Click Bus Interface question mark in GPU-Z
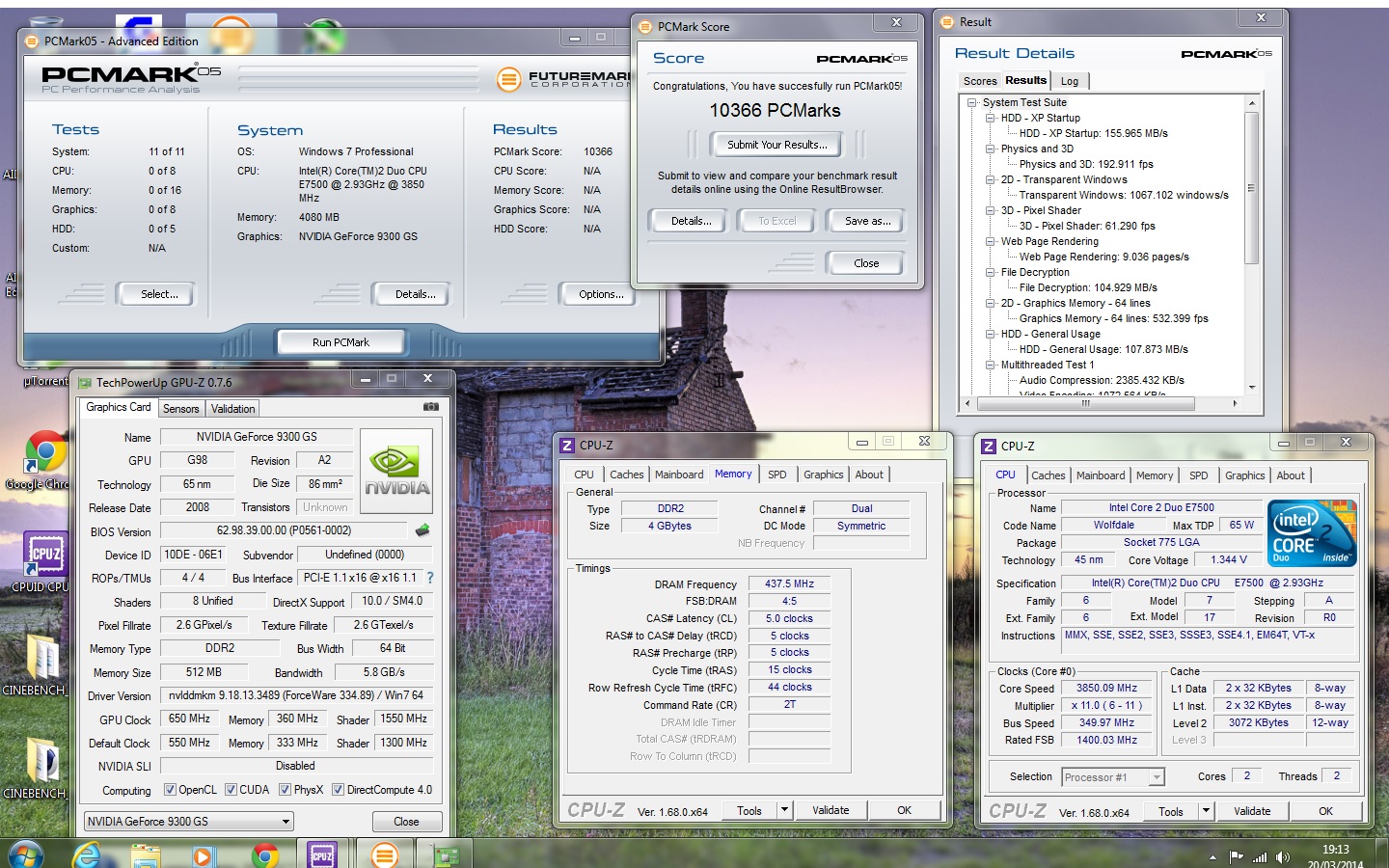 [430, 578]
